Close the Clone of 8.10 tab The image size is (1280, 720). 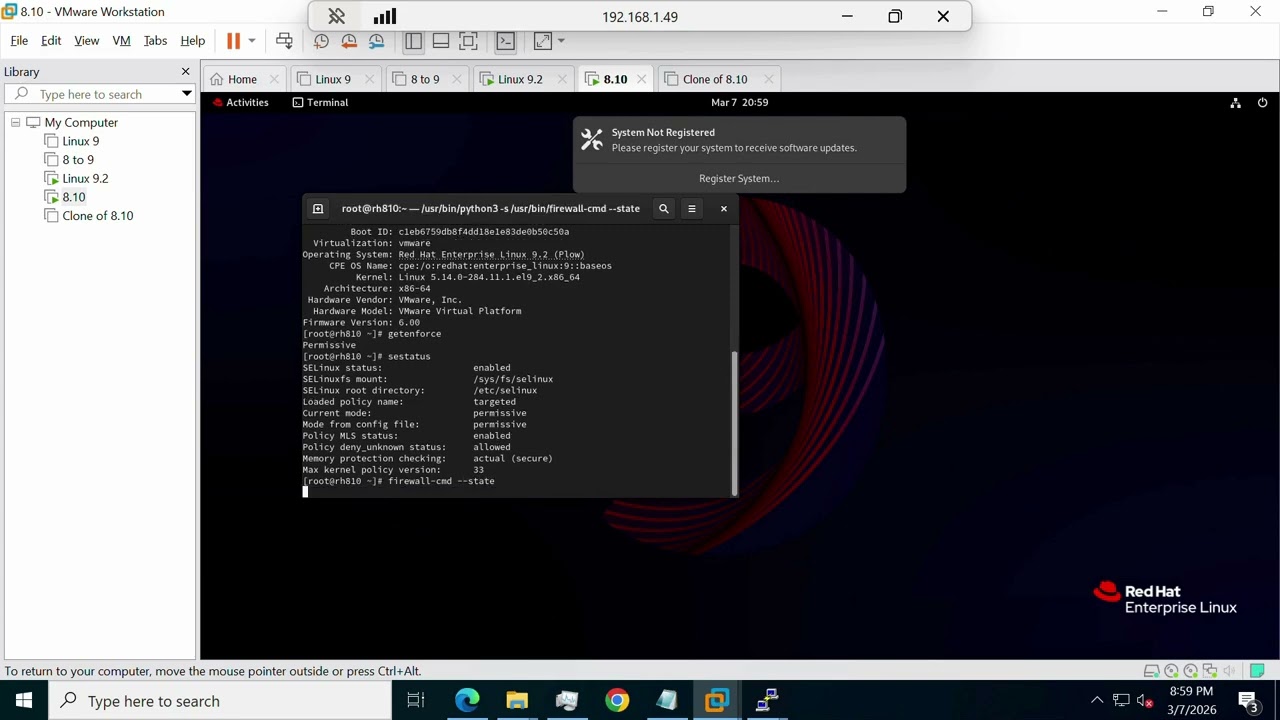click(769, 79)
